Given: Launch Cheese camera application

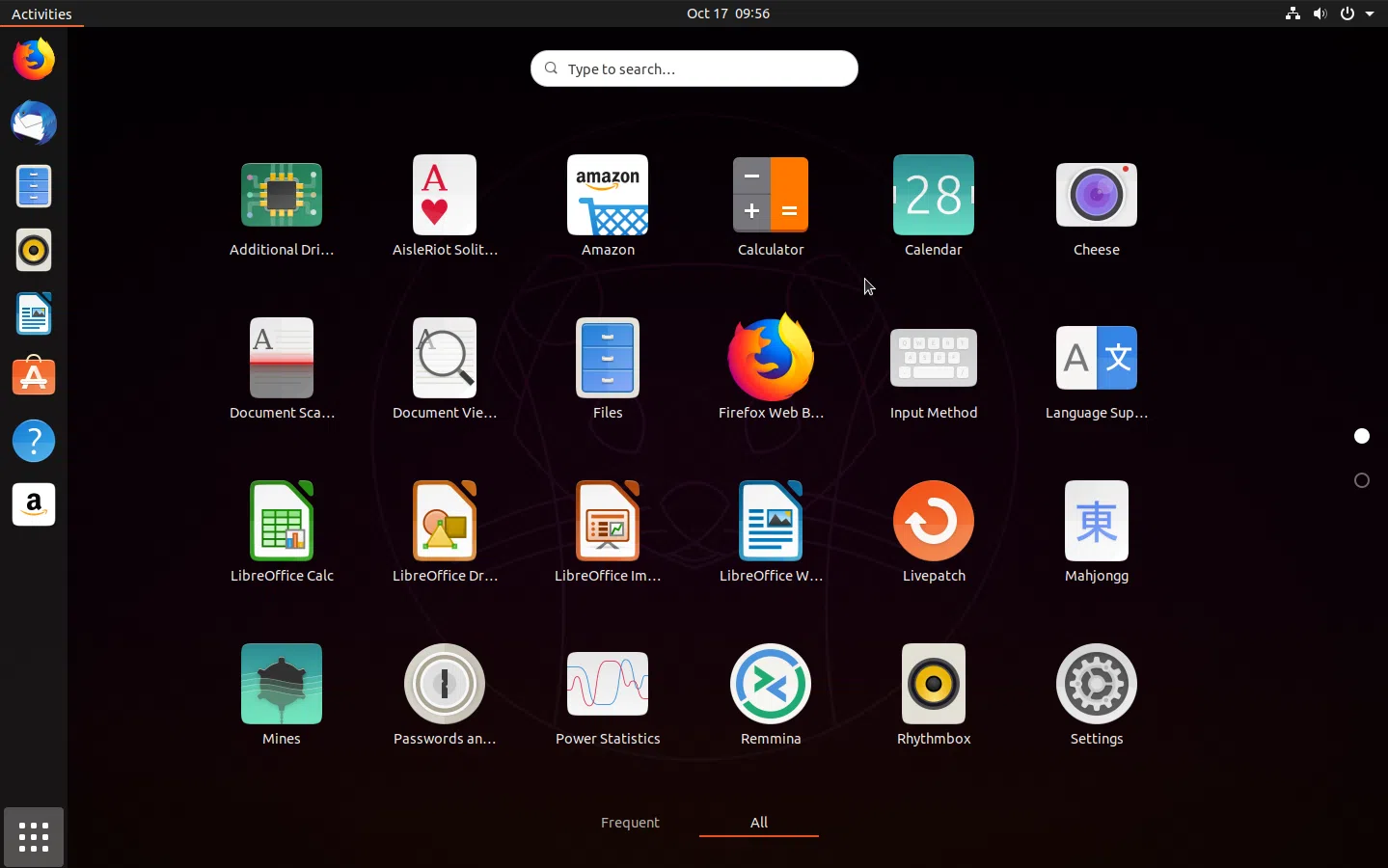Looking at the screenshot, I should pyautogui.click(x=1096, y=195).
